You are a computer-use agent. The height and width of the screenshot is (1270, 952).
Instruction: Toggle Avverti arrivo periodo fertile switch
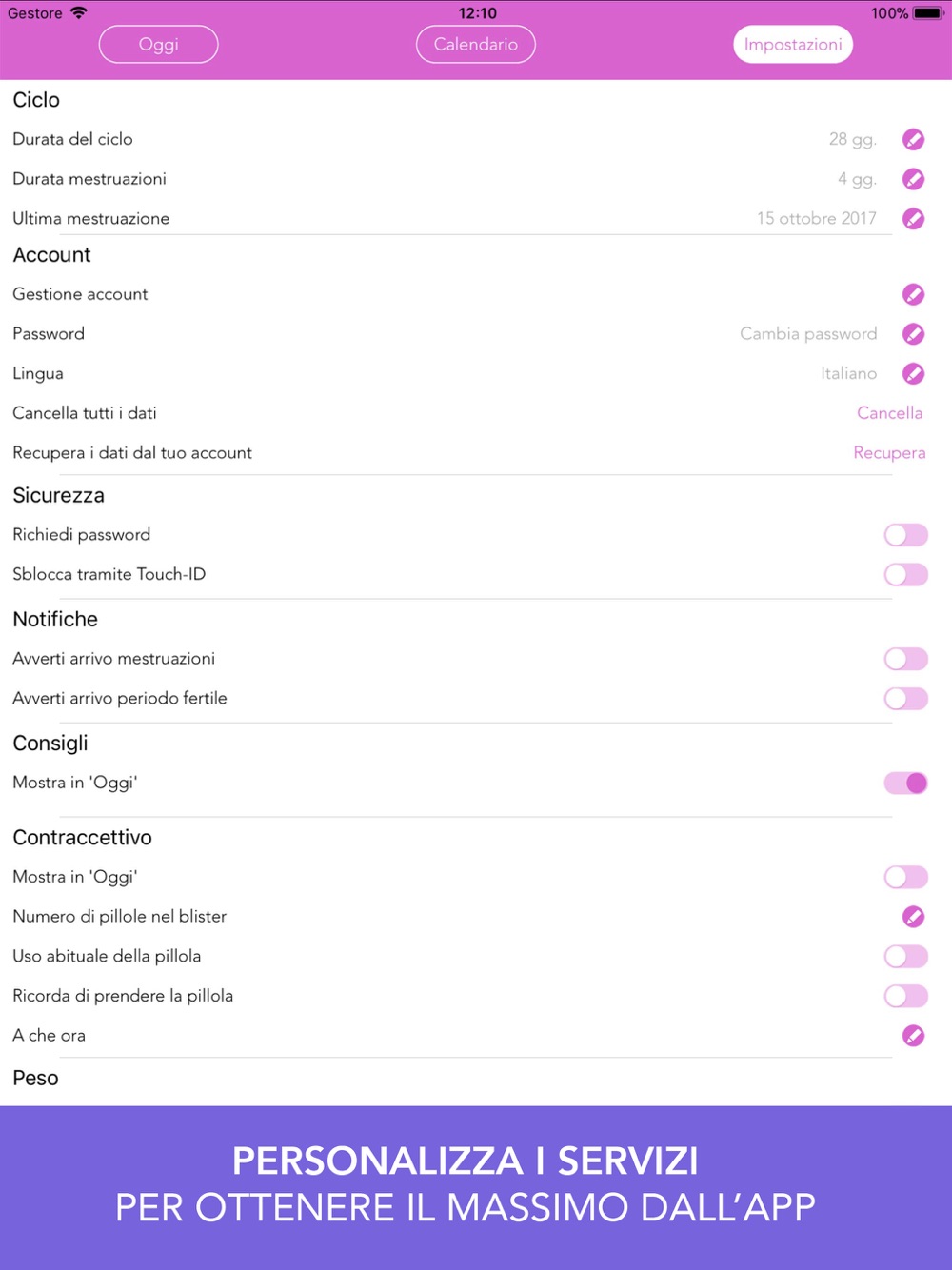pyautogui.click(x=905, y=699)
